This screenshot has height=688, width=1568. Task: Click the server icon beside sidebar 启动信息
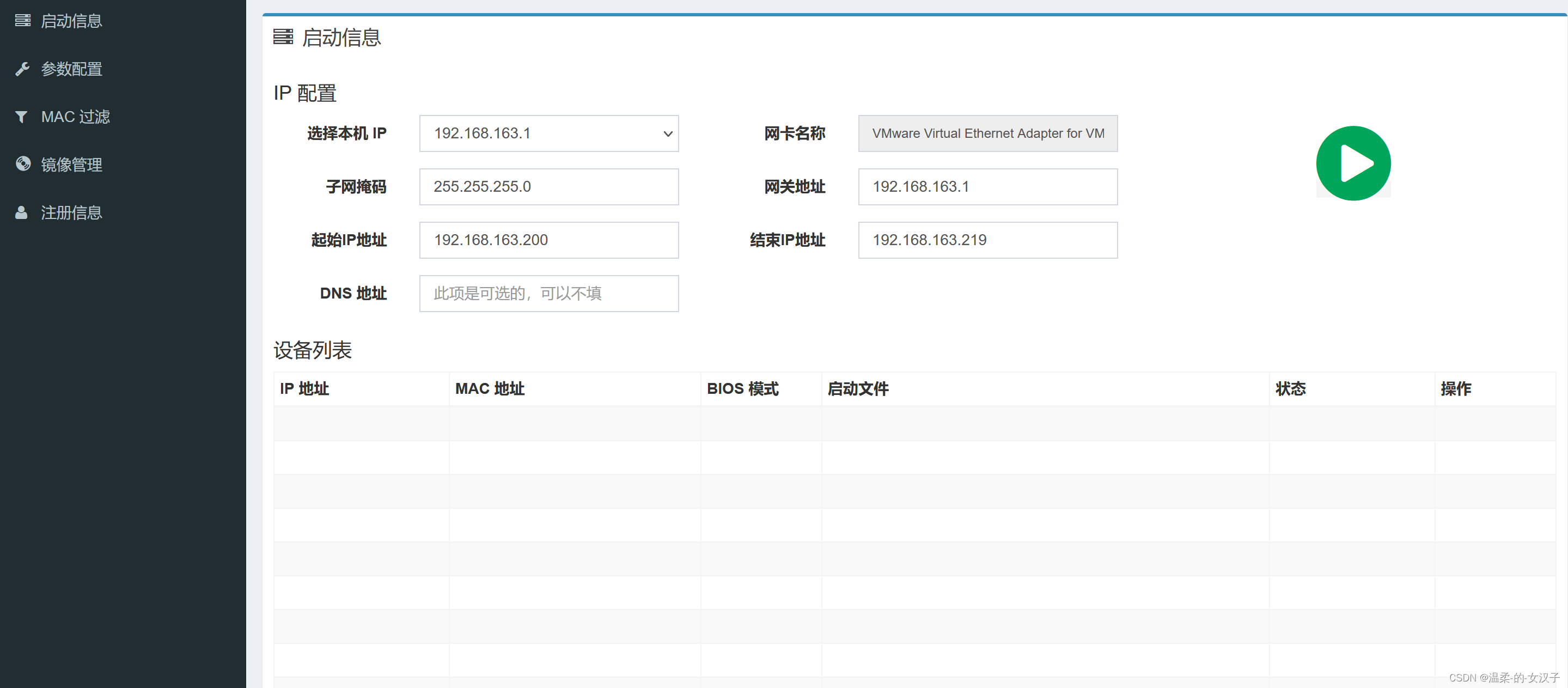(22, 21)
